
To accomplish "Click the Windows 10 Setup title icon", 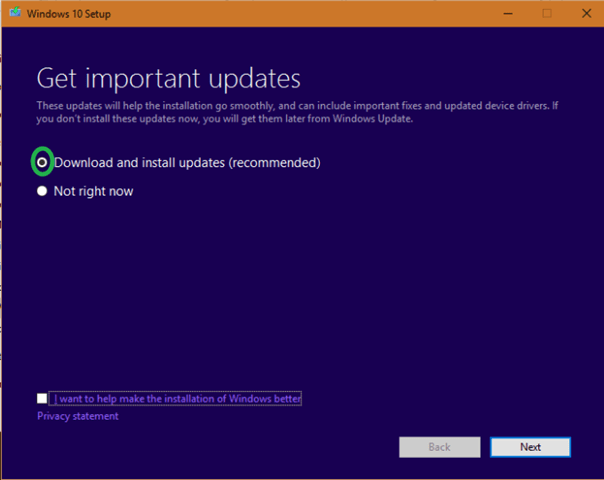I will [x=15, y=12].
